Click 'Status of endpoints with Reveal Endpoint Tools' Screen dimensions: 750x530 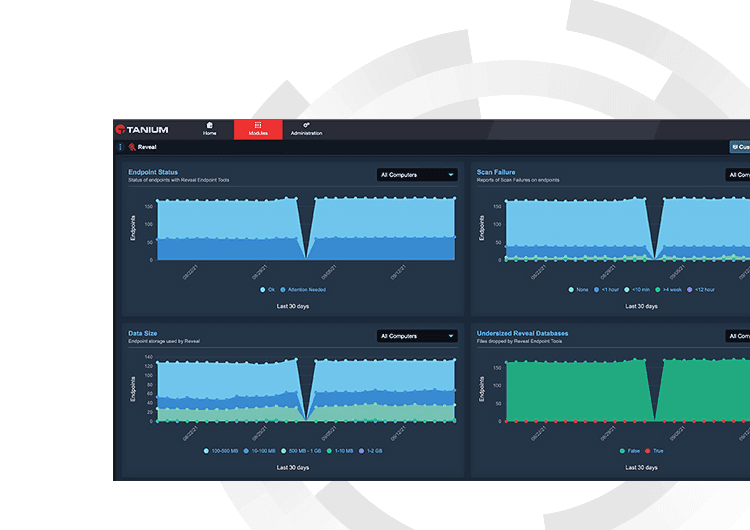(x=178, y=180)
